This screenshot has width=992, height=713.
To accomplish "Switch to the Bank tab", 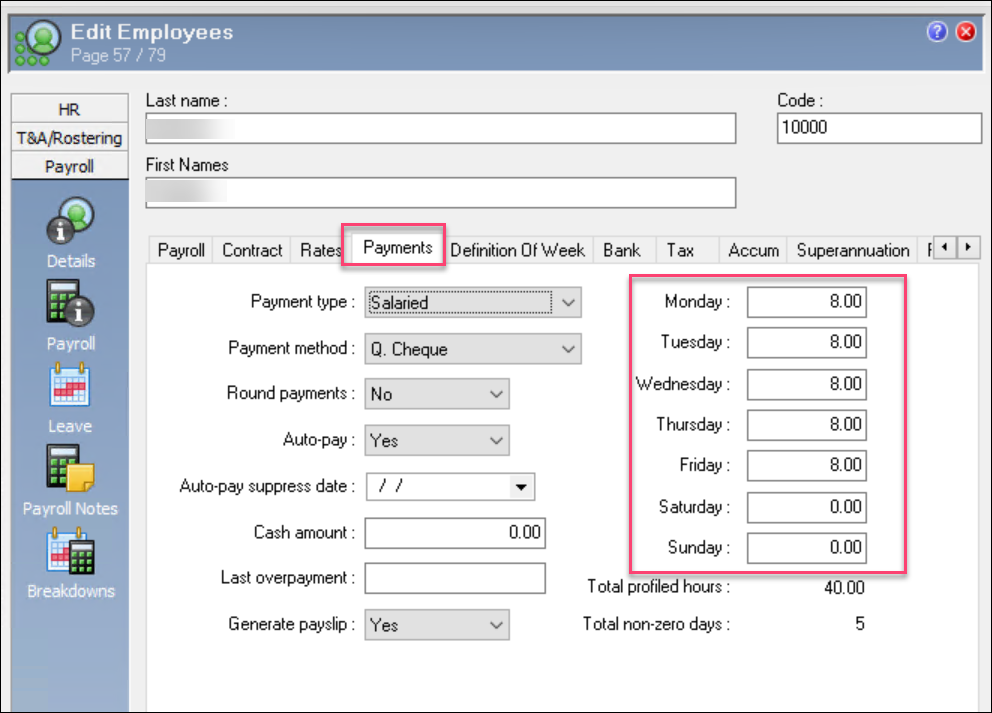I will tap(622, 251).
